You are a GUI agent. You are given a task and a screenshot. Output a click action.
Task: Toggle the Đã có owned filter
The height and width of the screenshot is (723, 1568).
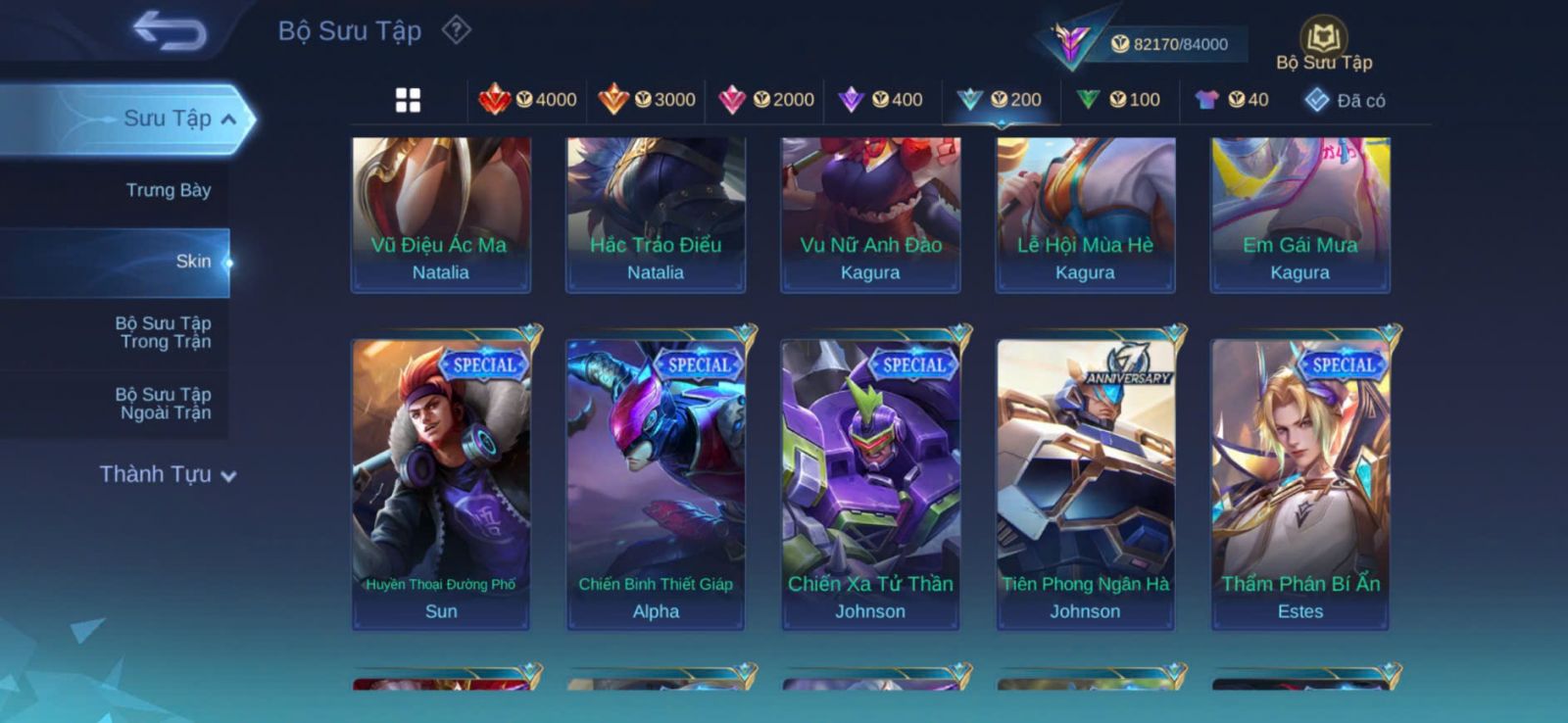1345,100
